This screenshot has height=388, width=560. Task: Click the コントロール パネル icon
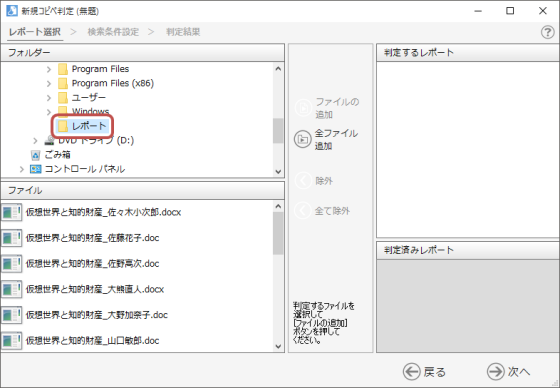pyautogui.click(x=35, y=169)
